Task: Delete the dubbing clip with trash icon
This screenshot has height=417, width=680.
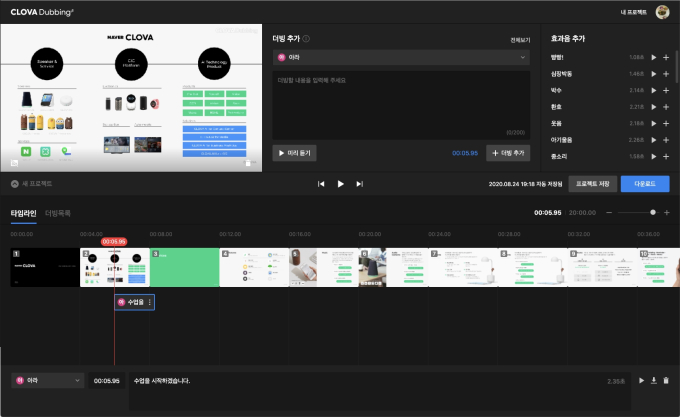Action: (x=666, y=380)
